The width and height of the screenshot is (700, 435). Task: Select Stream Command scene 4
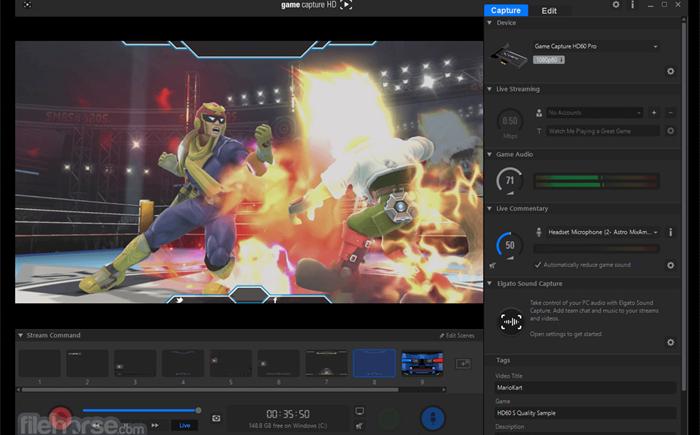click(183, 363)
